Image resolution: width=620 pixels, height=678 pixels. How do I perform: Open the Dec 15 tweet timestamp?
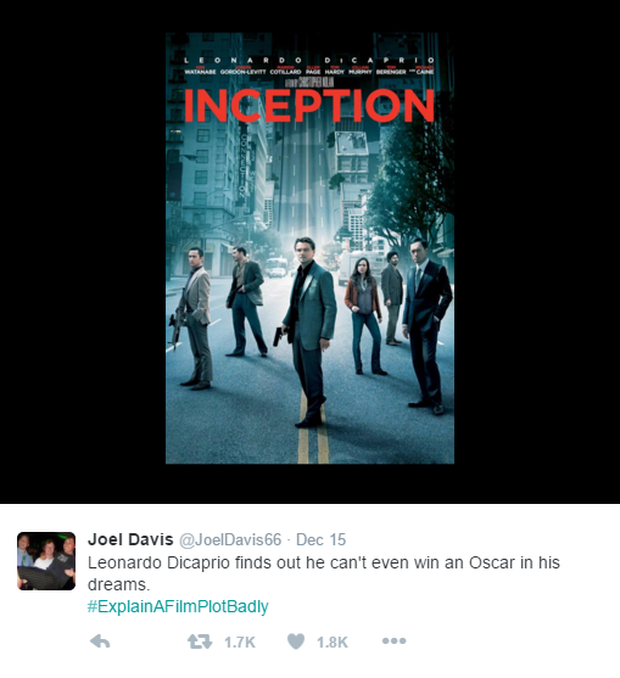pos(321,540)
